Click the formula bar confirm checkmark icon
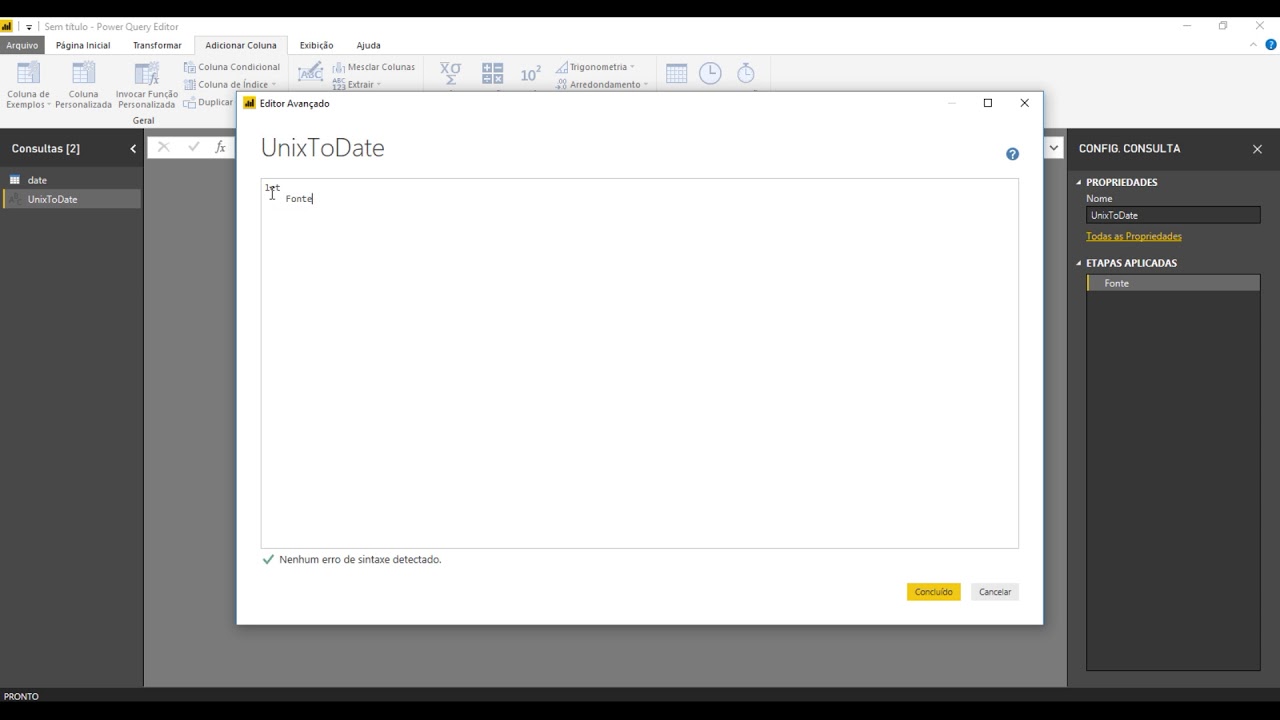The width and height of the screenshot is (1280, 720). (x=193, y=147)
